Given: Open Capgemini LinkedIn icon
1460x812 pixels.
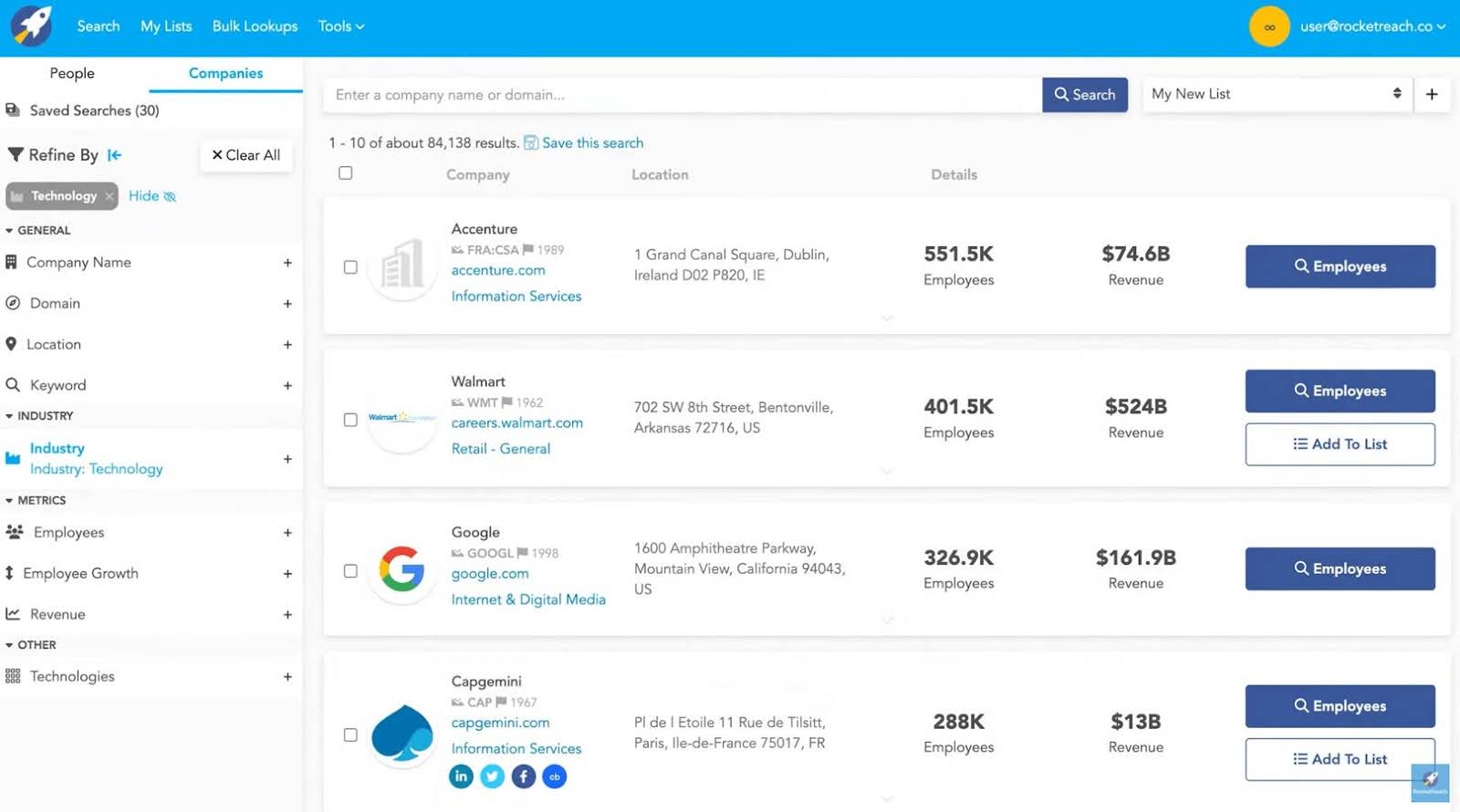Looking at the screenshot, I should [462, 776].
